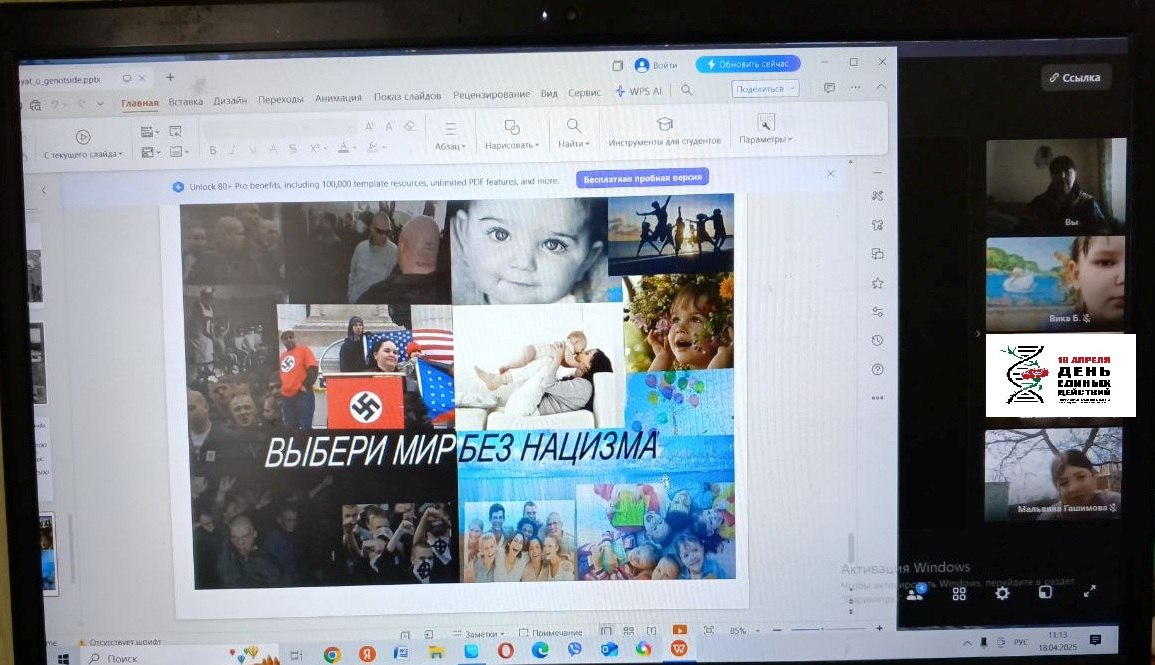Image resolution: width=1155 pixels, height=665 pixels.
Task: Click zoom out minus button in status bar
Action: (777, 630)
